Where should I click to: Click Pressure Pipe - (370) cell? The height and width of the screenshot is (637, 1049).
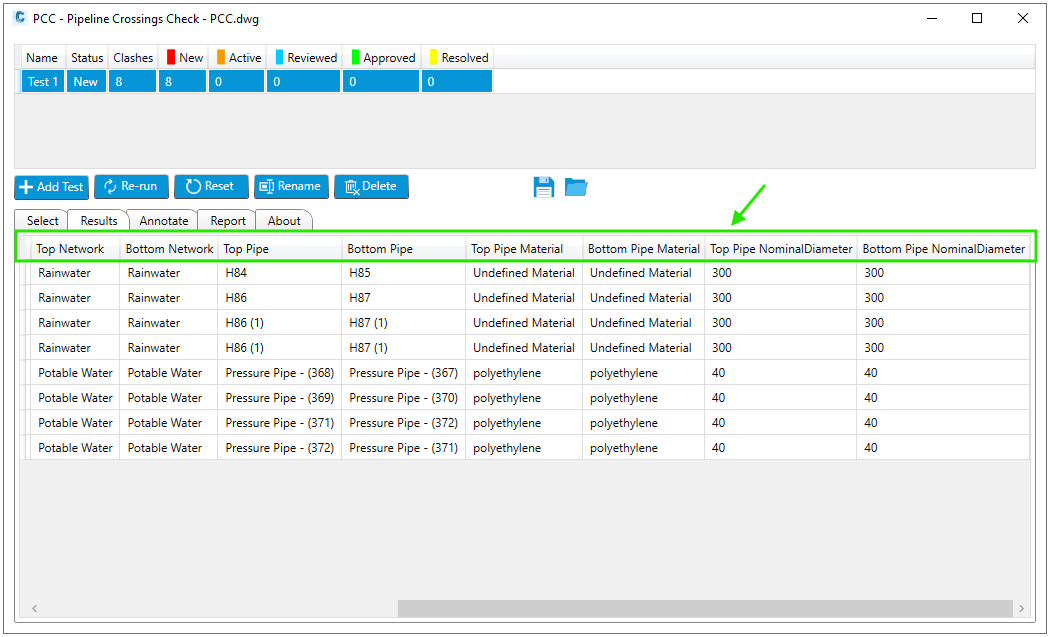403,398
